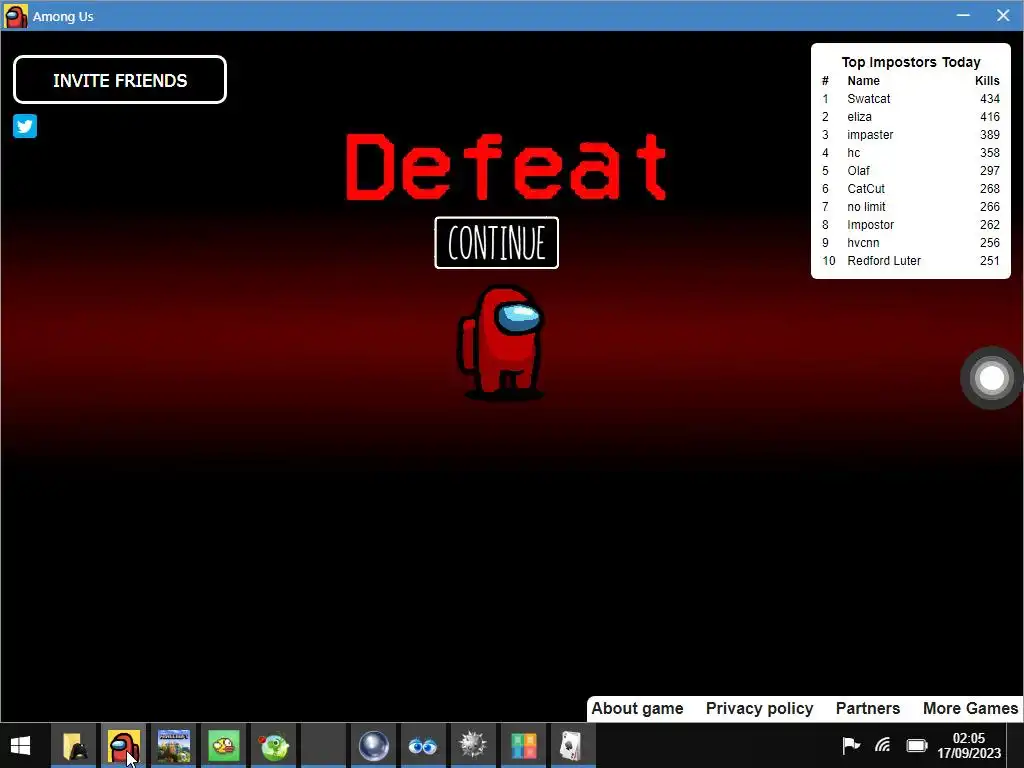Open the About game link

637,709
